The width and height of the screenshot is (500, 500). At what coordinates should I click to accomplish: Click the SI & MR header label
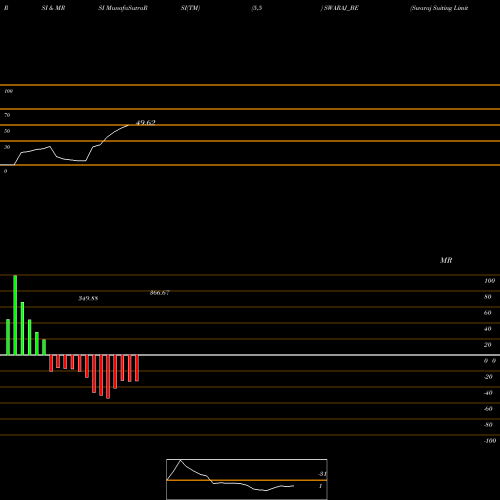point(53,8)
